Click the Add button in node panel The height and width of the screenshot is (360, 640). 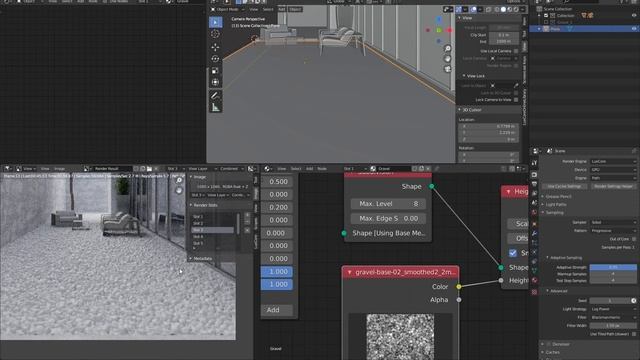coord(277,310)
